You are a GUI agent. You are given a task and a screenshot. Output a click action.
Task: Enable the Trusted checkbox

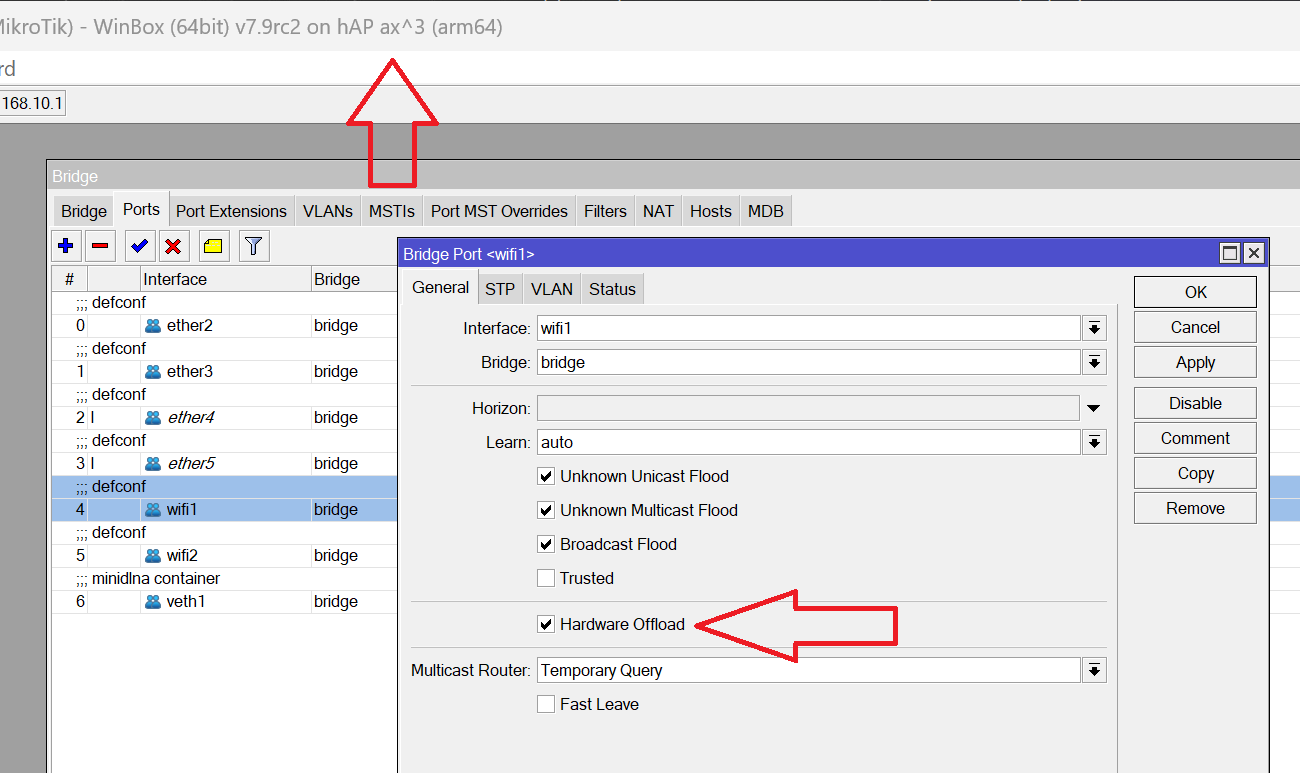[546, 578]
